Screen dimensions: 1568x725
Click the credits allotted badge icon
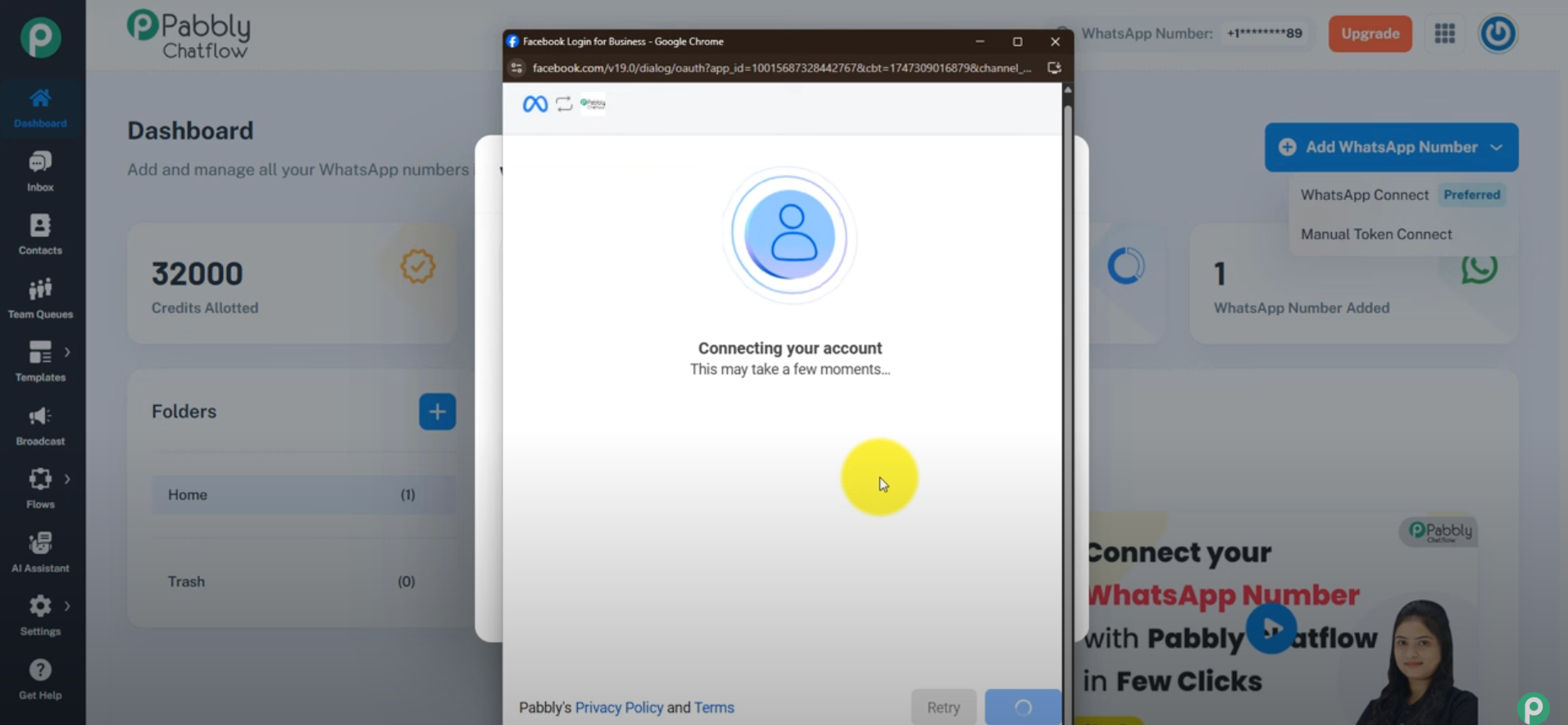[x=417, y=267]
